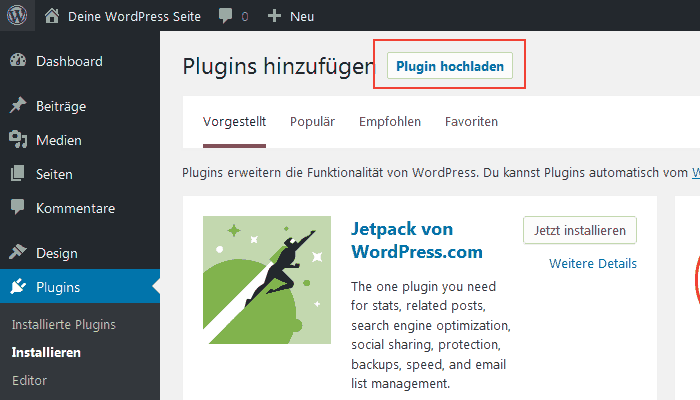Open Kommentare menu item
Viewport: 700px width, 400px height.
pyautogui.click(x=75, y=208)
